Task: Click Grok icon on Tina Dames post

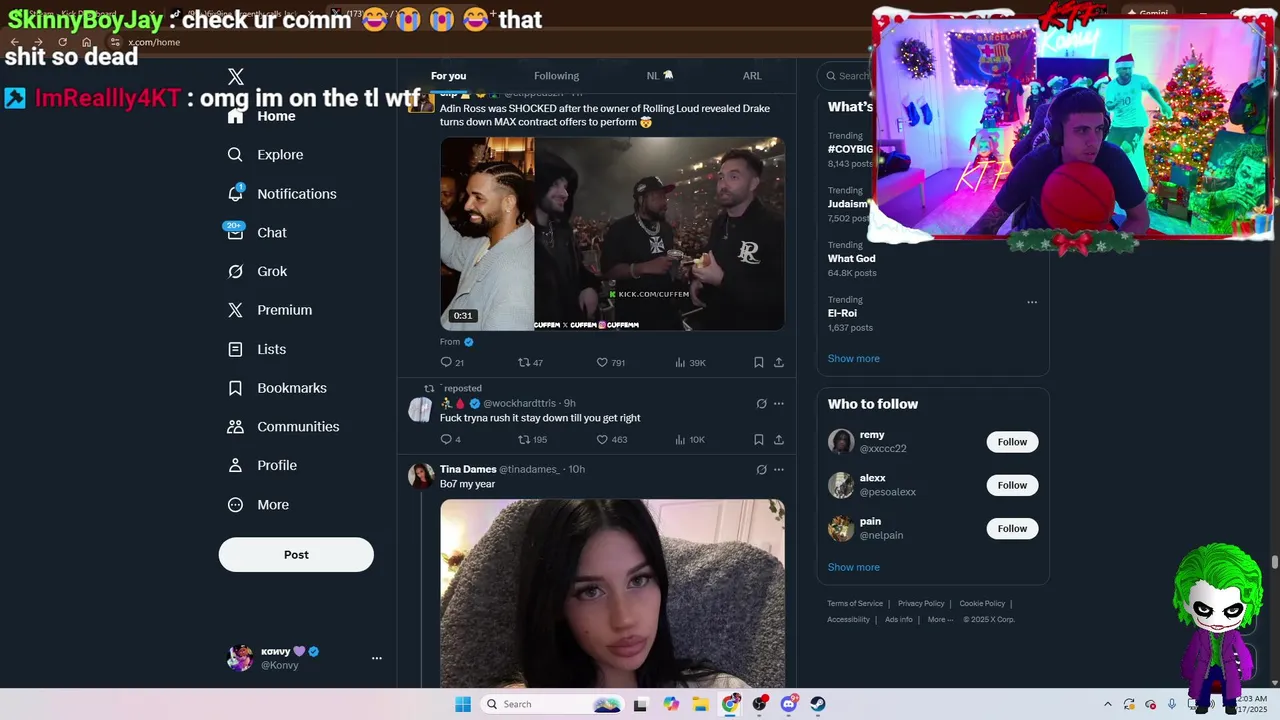Action: 761,470
